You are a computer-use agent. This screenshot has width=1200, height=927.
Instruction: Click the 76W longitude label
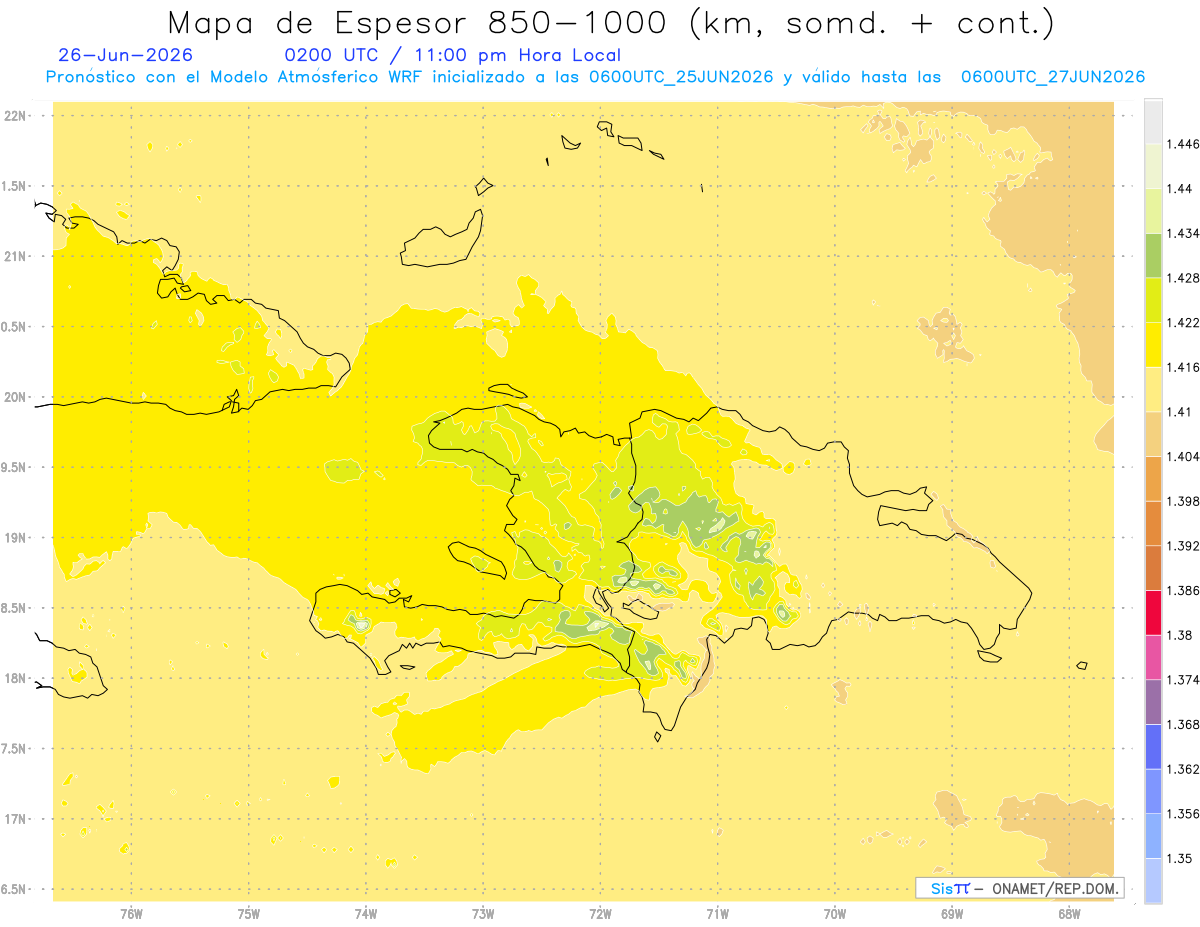[x=131, y=914]
